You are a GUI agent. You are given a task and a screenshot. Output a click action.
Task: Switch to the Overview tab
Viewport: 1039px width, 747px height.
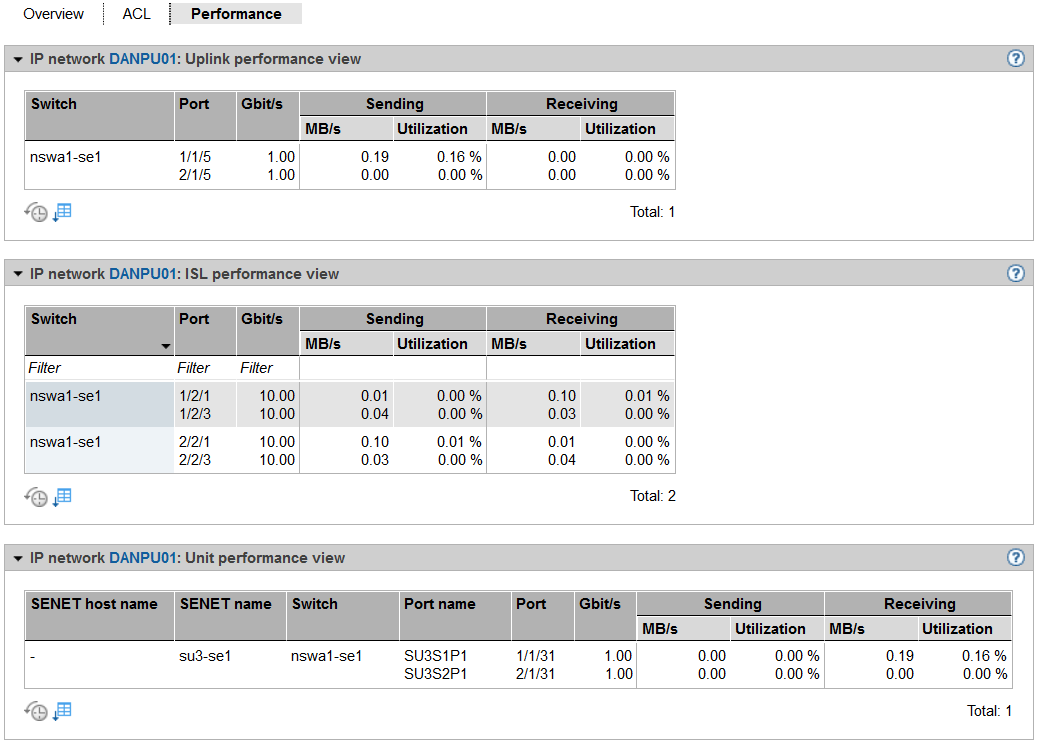(x=53, y=14)
